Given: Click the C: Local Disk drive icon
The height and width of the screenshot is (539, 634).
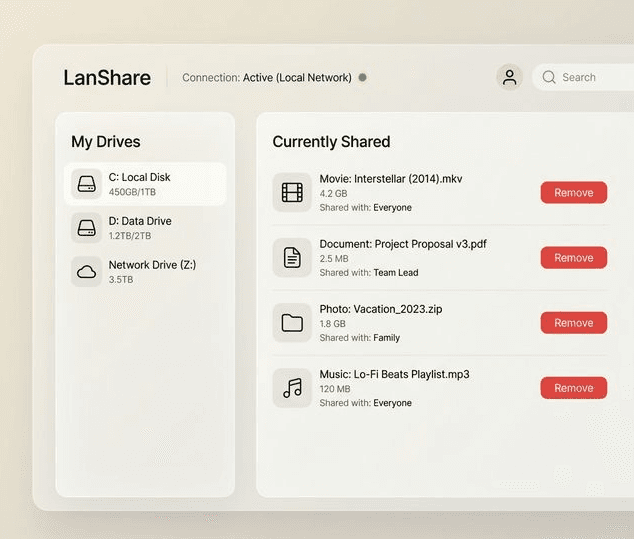Looking at the screenshot, I should coord(87,184).
